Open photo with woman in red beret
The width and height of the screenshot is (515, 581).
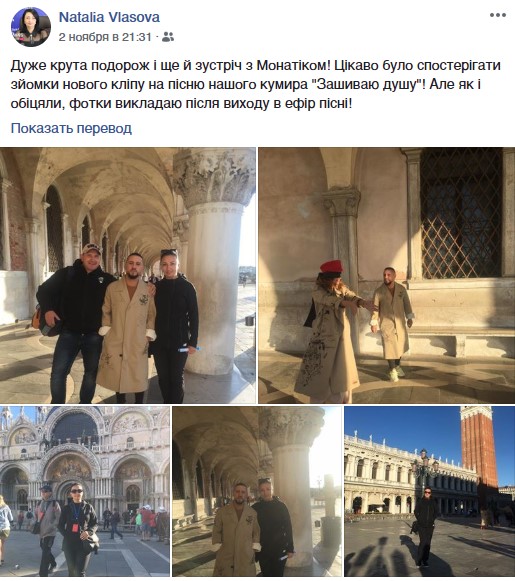click(386, 275)
